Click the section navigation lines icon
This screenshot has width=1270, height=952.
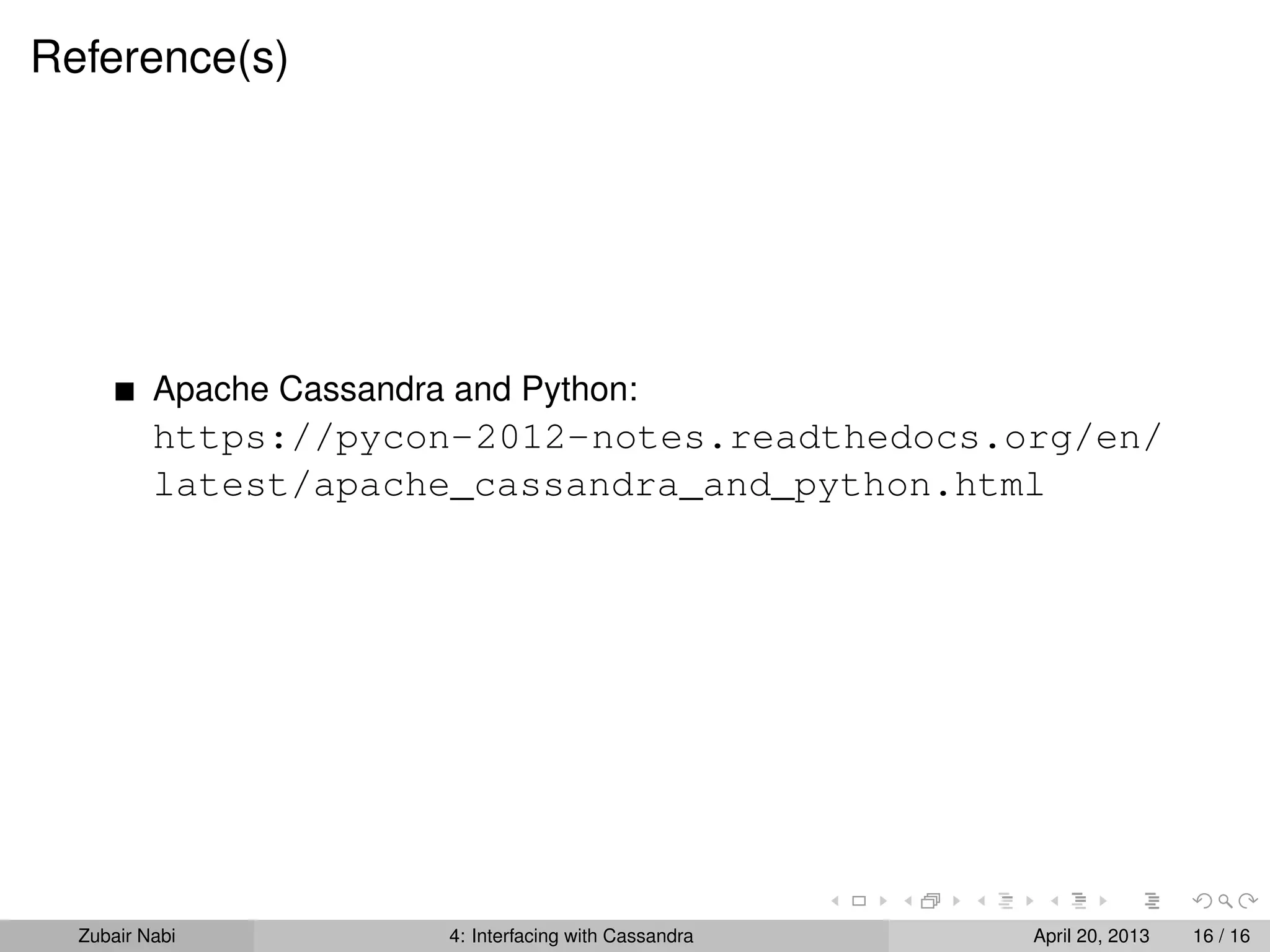click(x=1079, y=901)
